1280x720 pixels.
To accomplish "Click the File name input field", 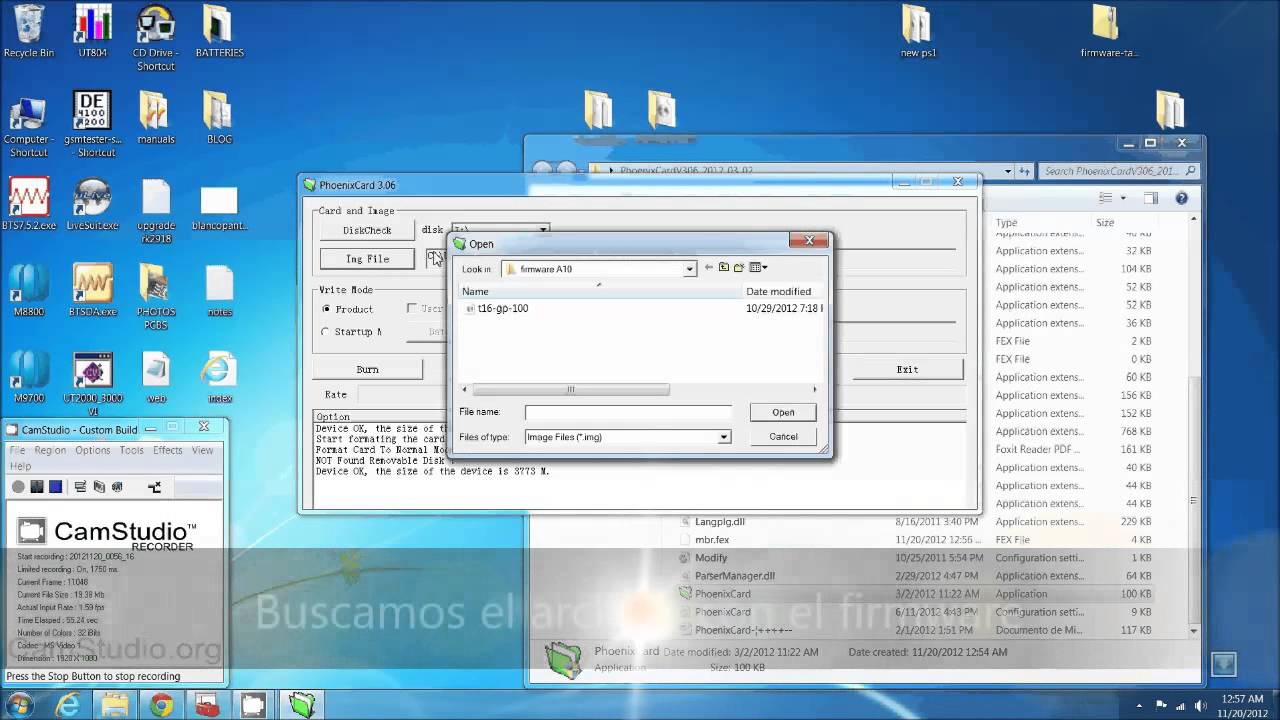I will [x=627, y=412].
